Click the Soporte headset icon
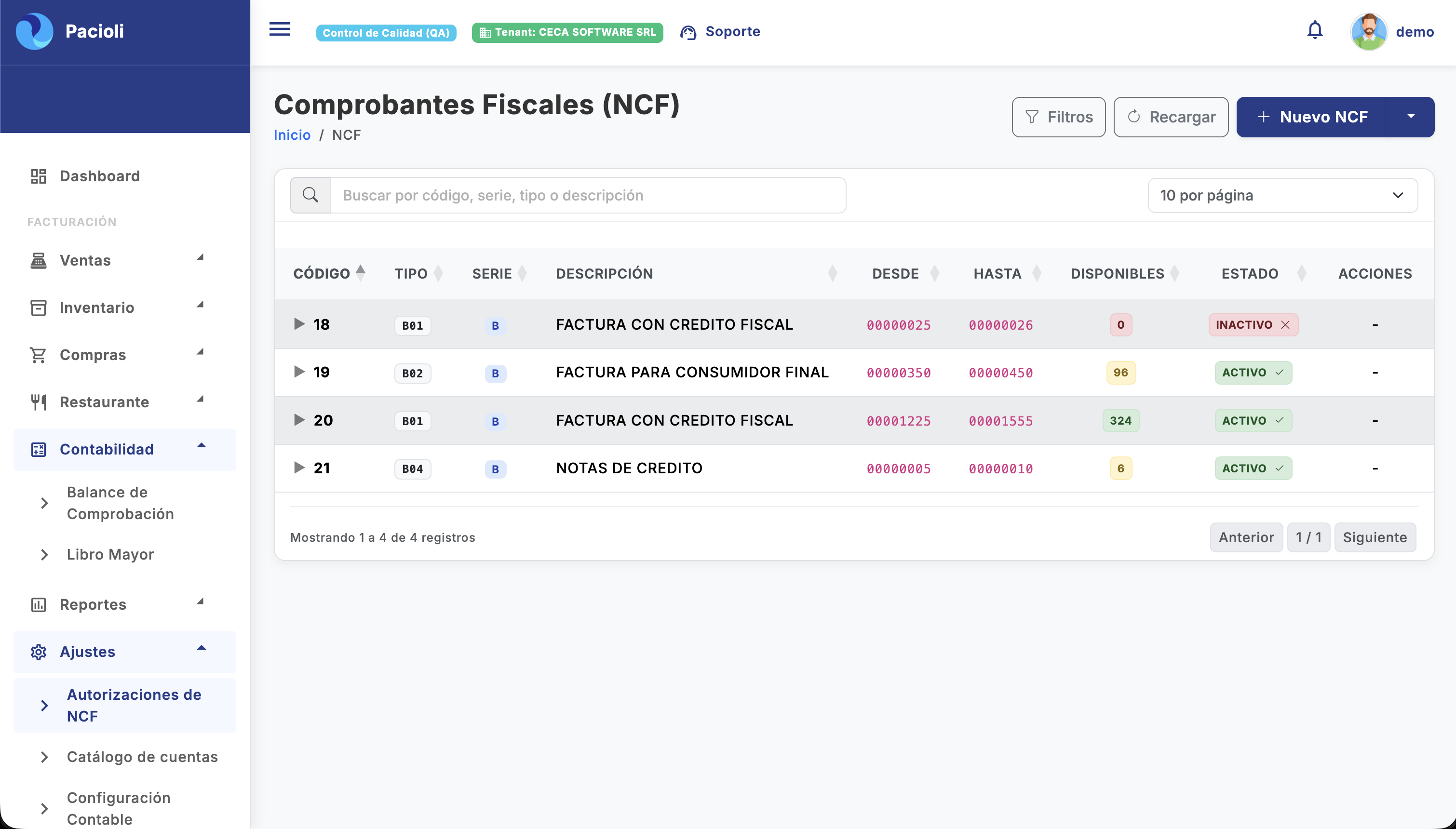1456x829 pixels. (x=688, y=32)
